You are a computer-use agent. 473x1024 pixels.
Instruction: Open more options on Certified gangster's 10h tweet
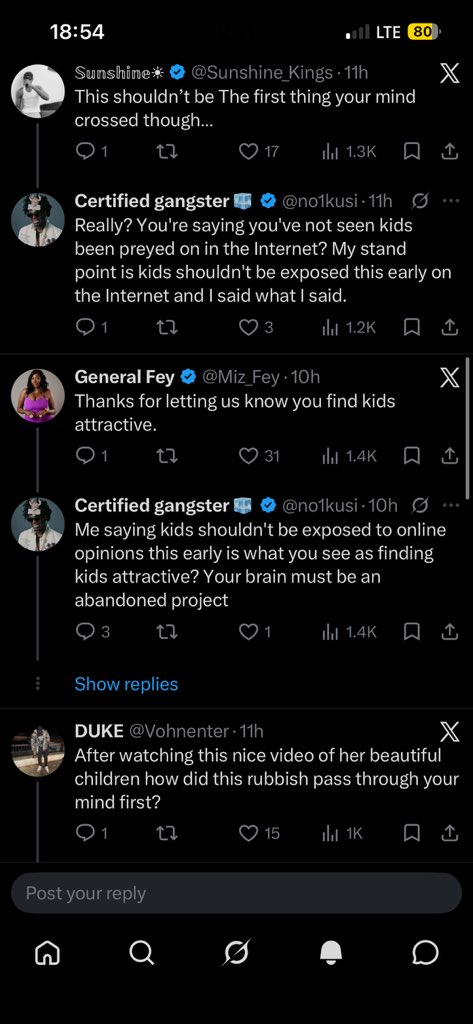pyautogui.click(x=451, y=505)
